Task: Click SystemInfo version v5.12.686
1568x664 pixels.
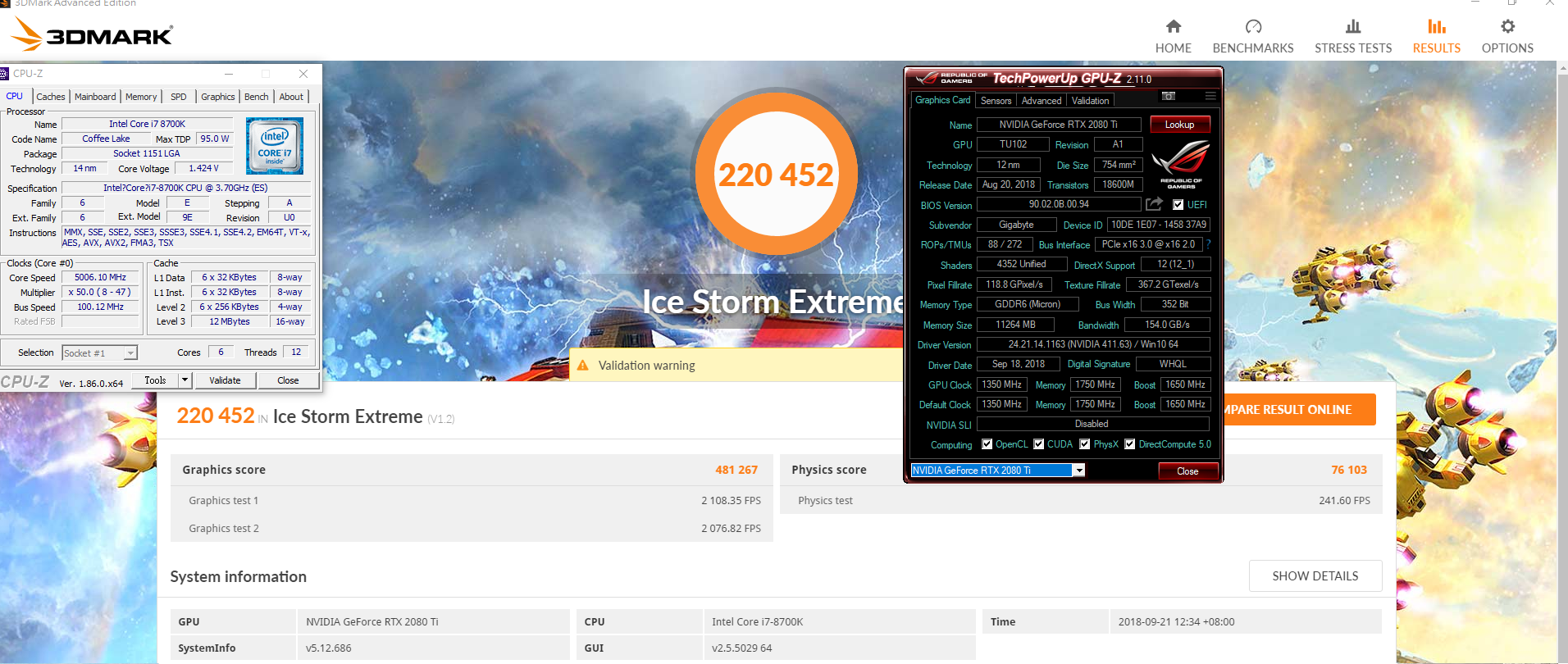Action: (328, 648)
